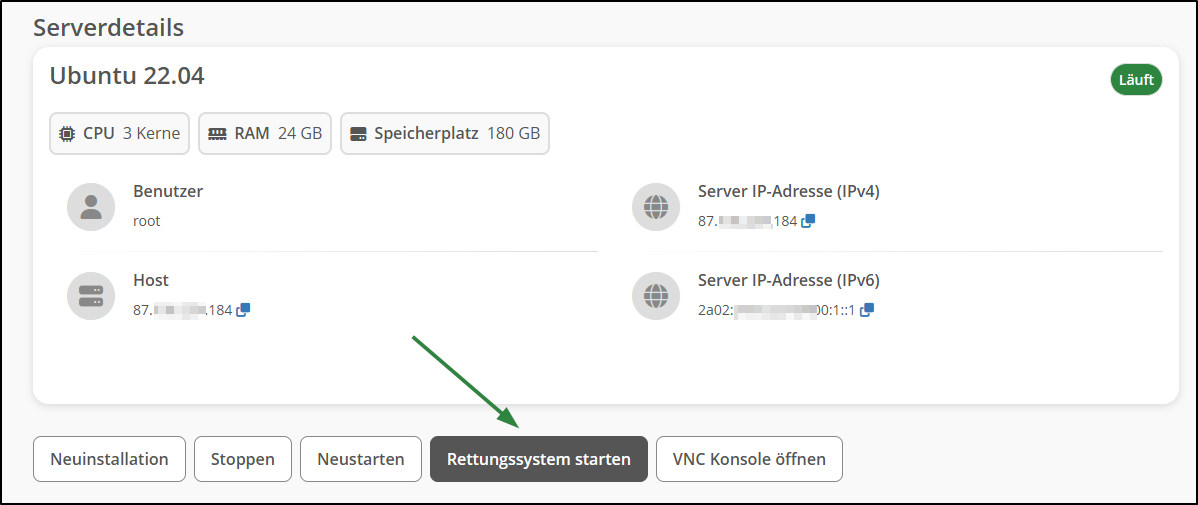Copy the Host address via copy icon
Image resolution: width=1198 pixels, height=505 pixels.
point(243,310)
